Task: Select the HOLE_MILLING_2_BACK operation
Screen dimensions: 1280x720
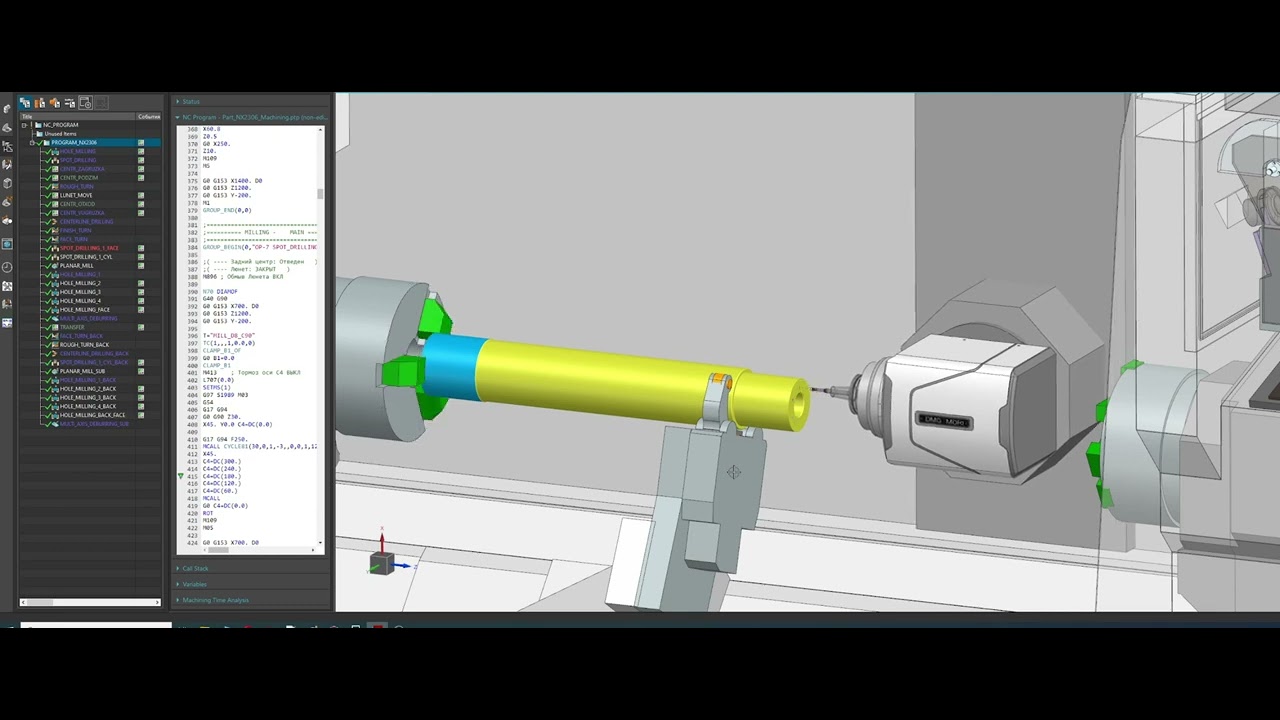Action: [88, 389]
